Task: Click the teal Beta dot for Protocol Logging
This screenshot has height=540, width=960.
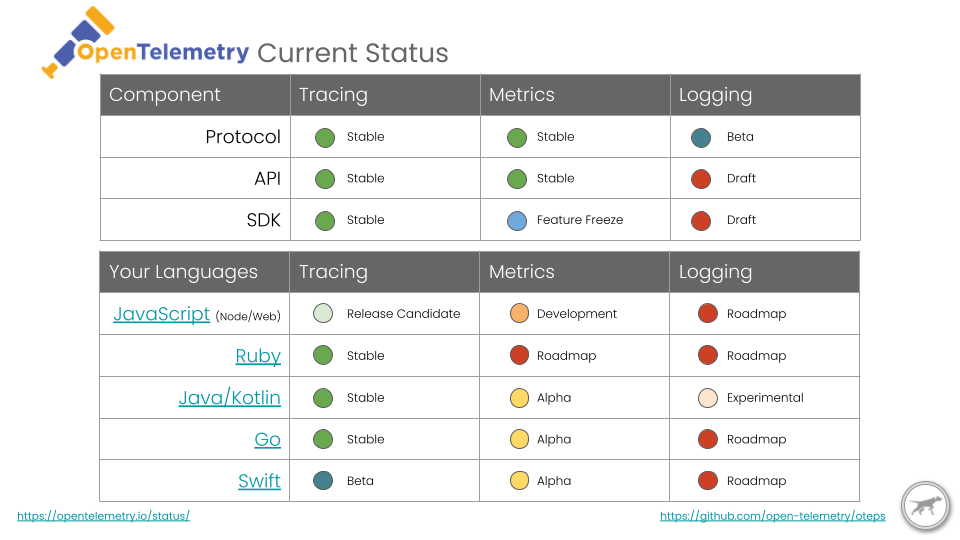Action: (701, 138)
